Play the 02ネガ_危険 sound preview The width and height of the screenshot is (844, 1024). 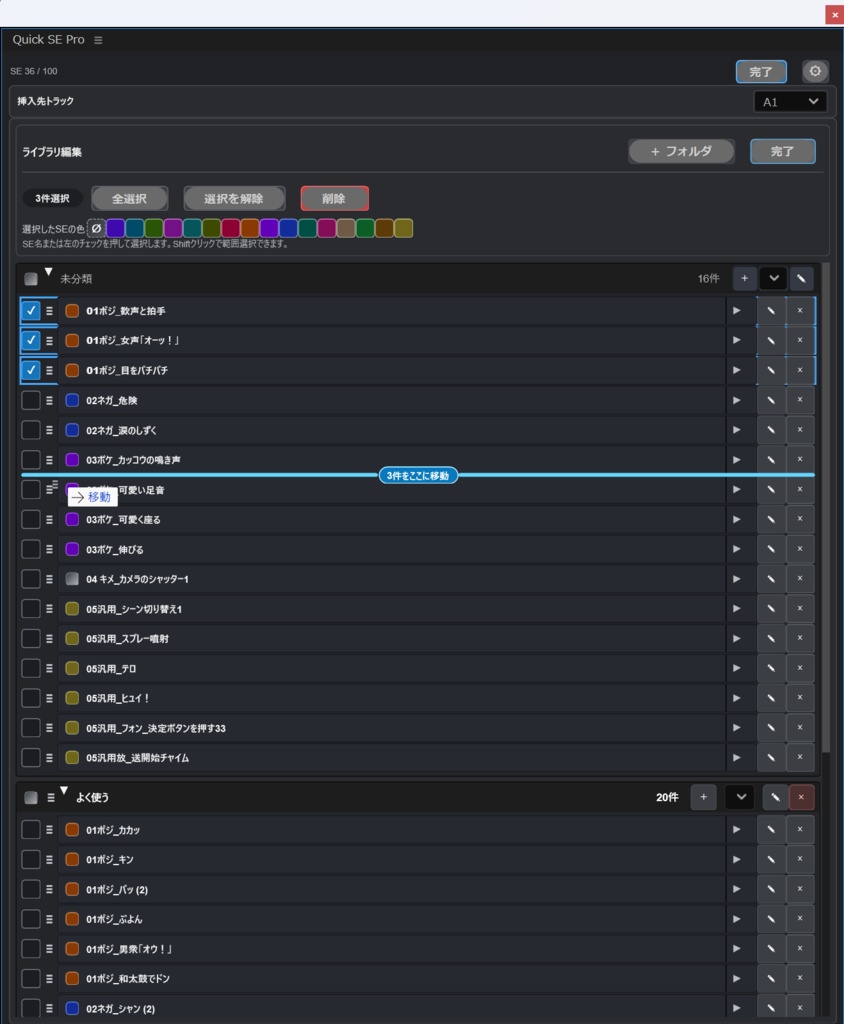pyautogui.click(x=736, y=400)
